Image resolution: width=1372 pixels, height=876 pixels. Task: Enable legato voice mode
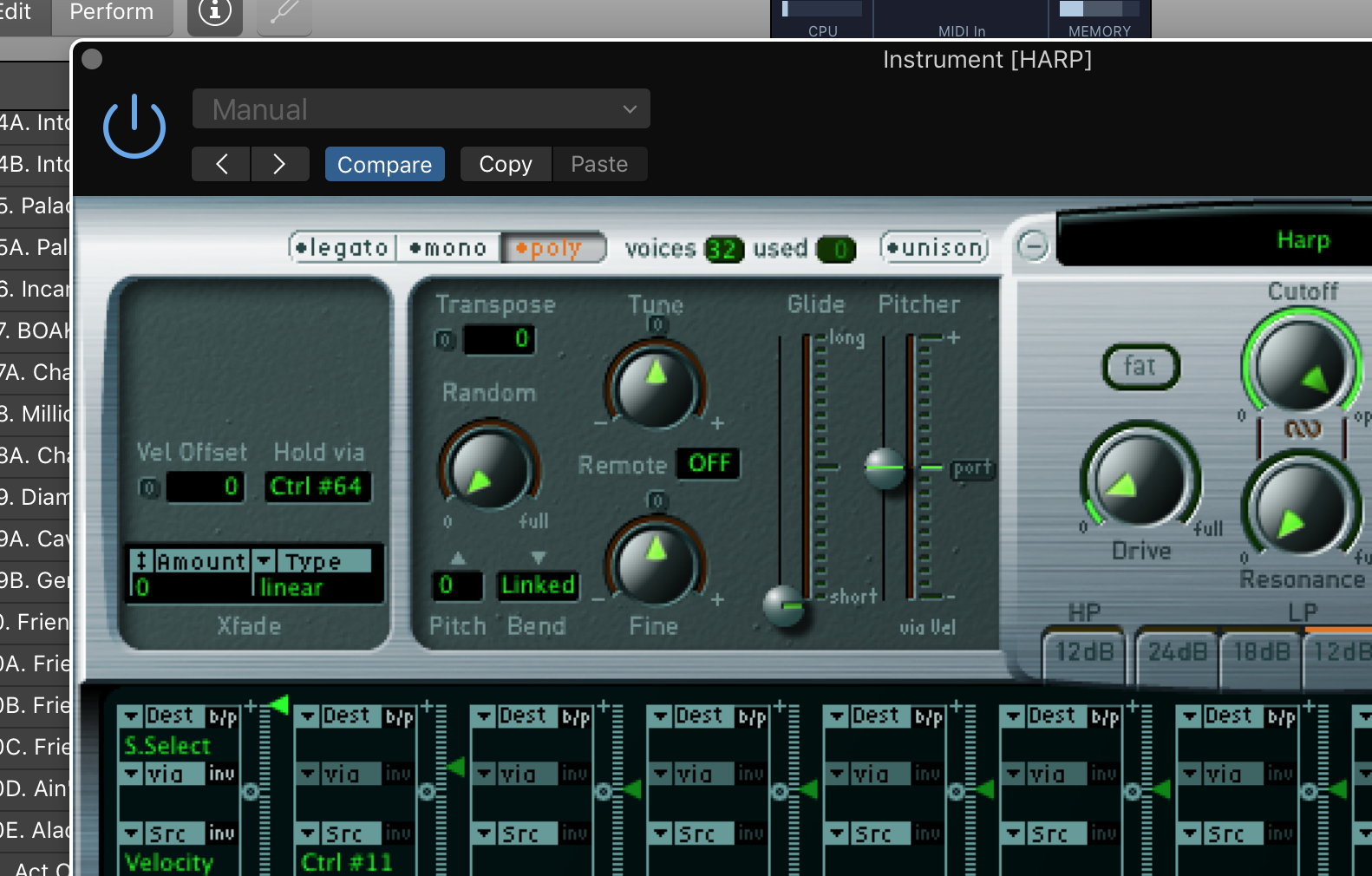click(x=343, y=248)
